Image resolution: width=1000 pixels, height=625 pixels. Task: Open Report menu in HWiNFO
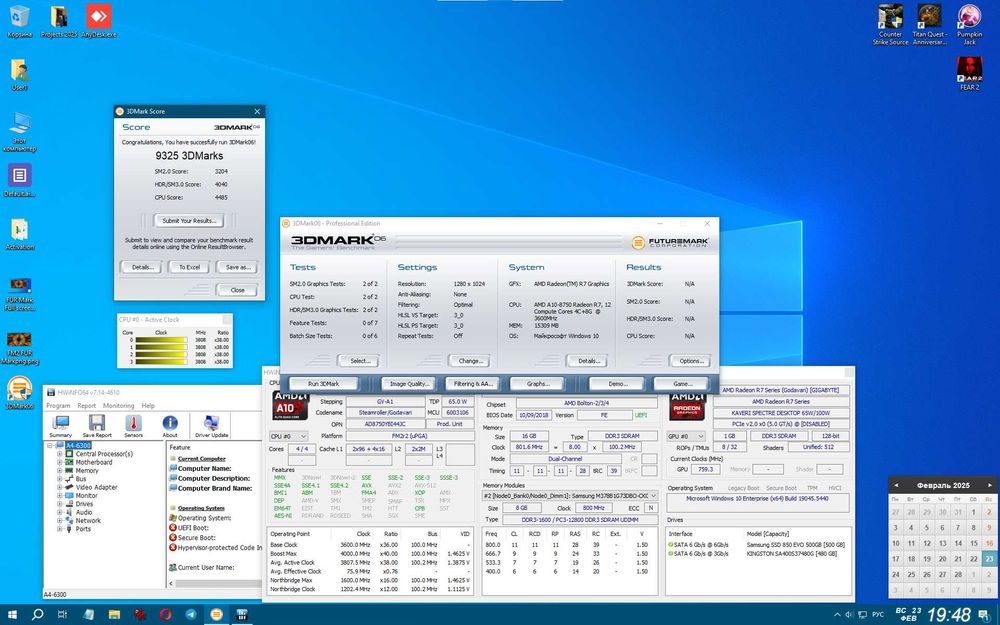coord(87,406)
